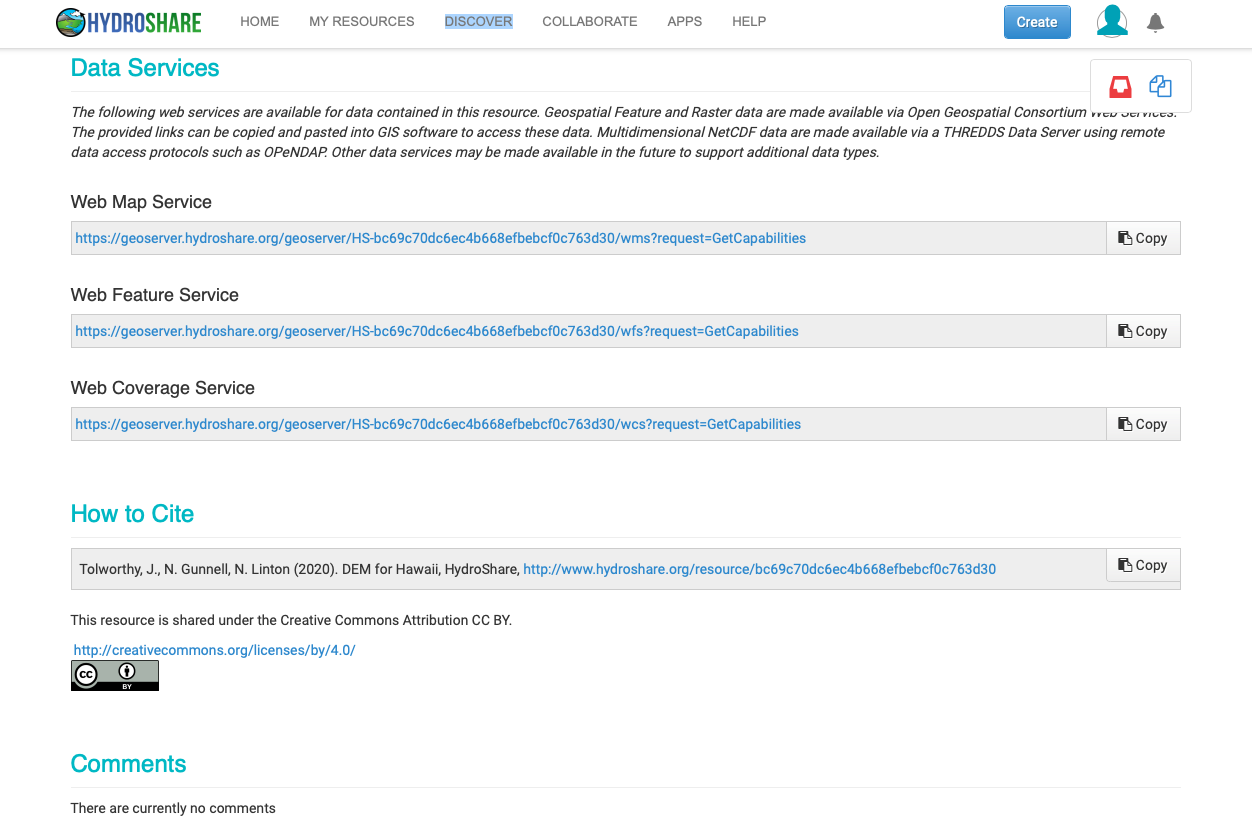Copy the Web Coverage Service URL
Screen dimensions: 1252x828
pos(1143,424)
